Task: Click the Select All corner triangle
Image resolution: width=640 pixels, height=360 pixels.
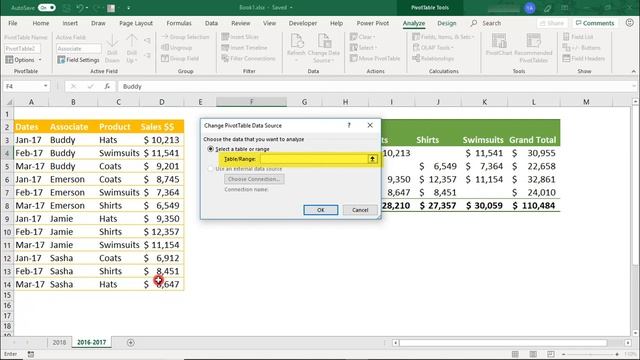Action: pyautogui.click(x=9, y=102)
